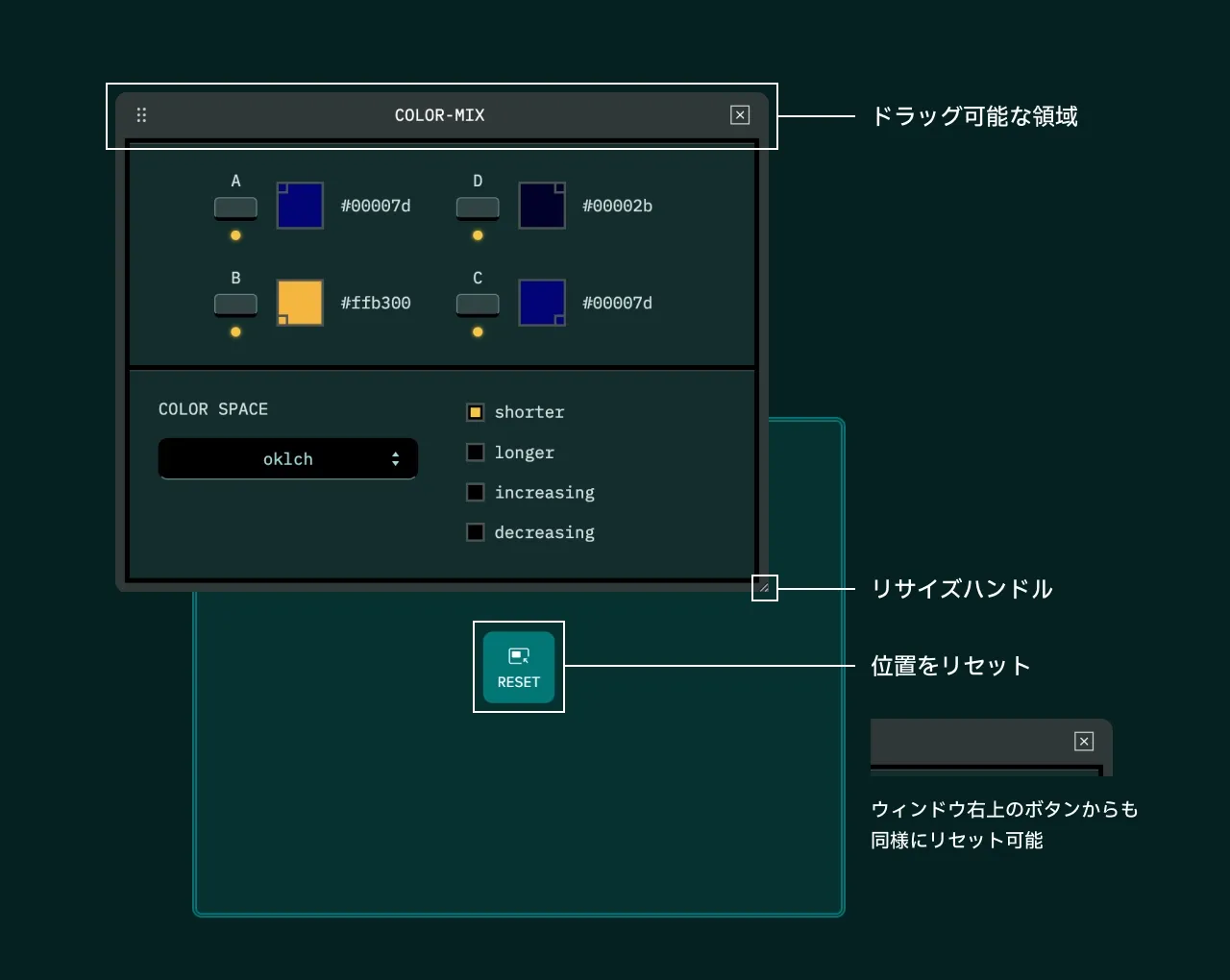
Task: Select the dark #00002b swatch for slot D
Action: [x=541, y=205]
